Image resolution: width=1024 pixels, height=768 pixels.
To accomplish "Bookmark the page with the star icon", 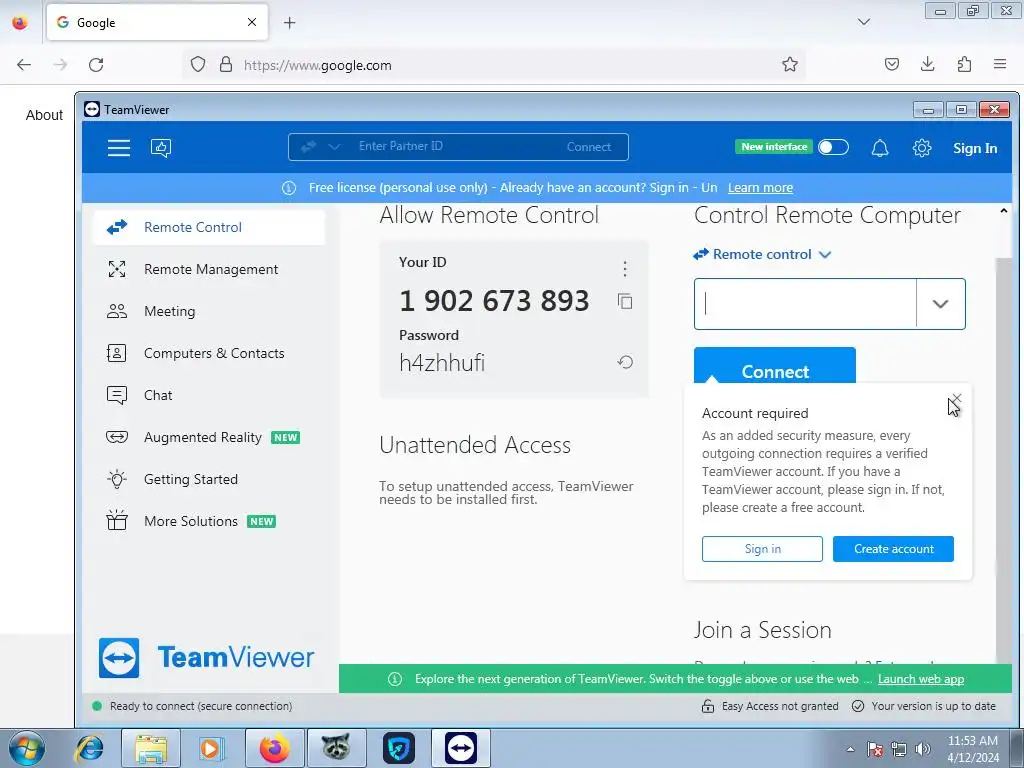I will coord(790,65).
